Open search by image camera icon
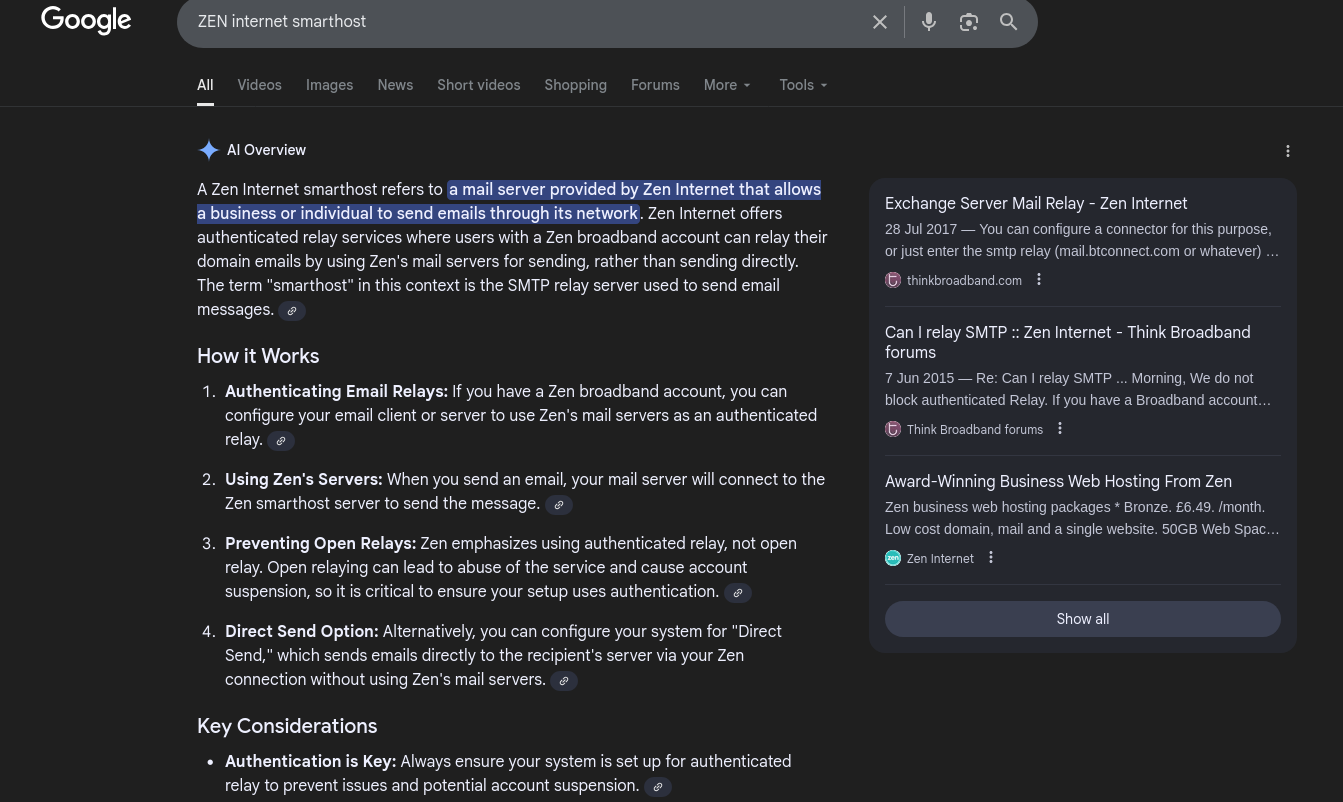The image size is (1343, 802). tap(968, 22)
